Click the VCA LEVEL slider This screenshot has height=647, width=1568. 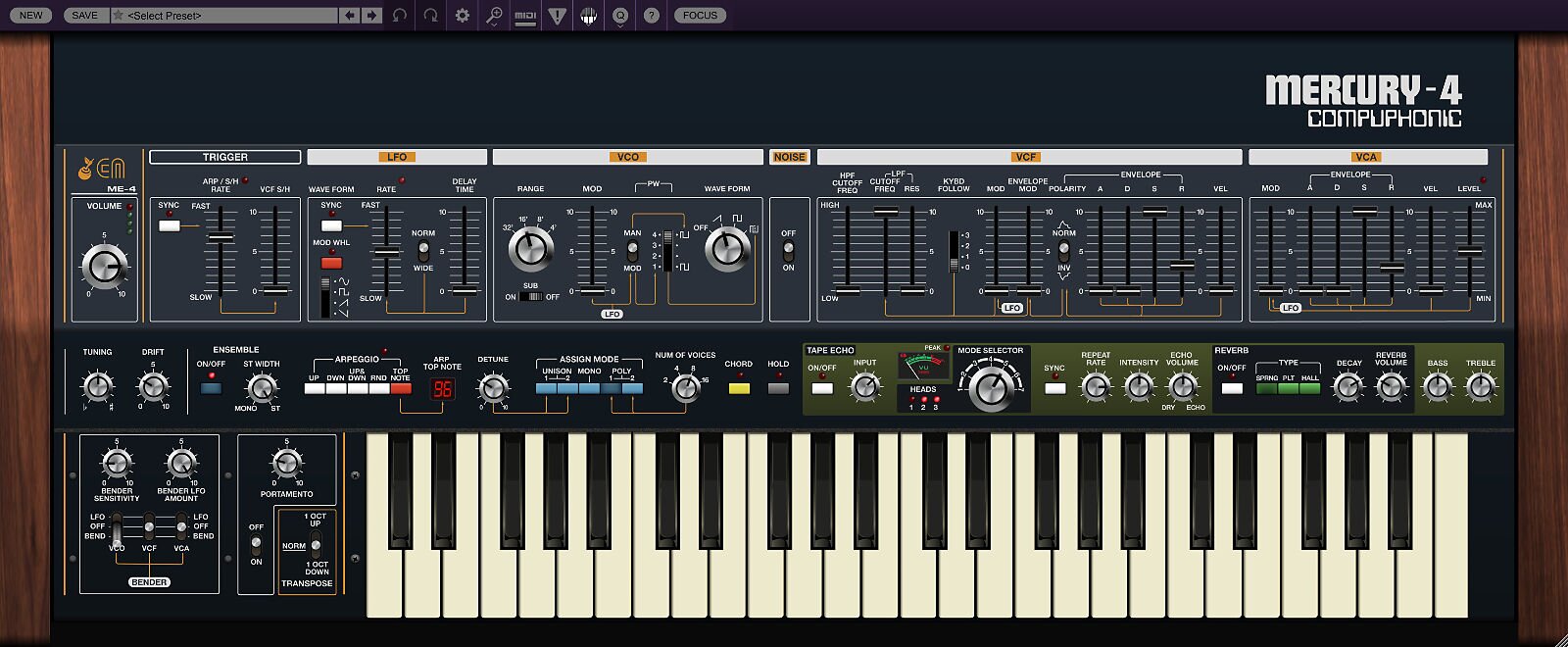point(1469,251)
